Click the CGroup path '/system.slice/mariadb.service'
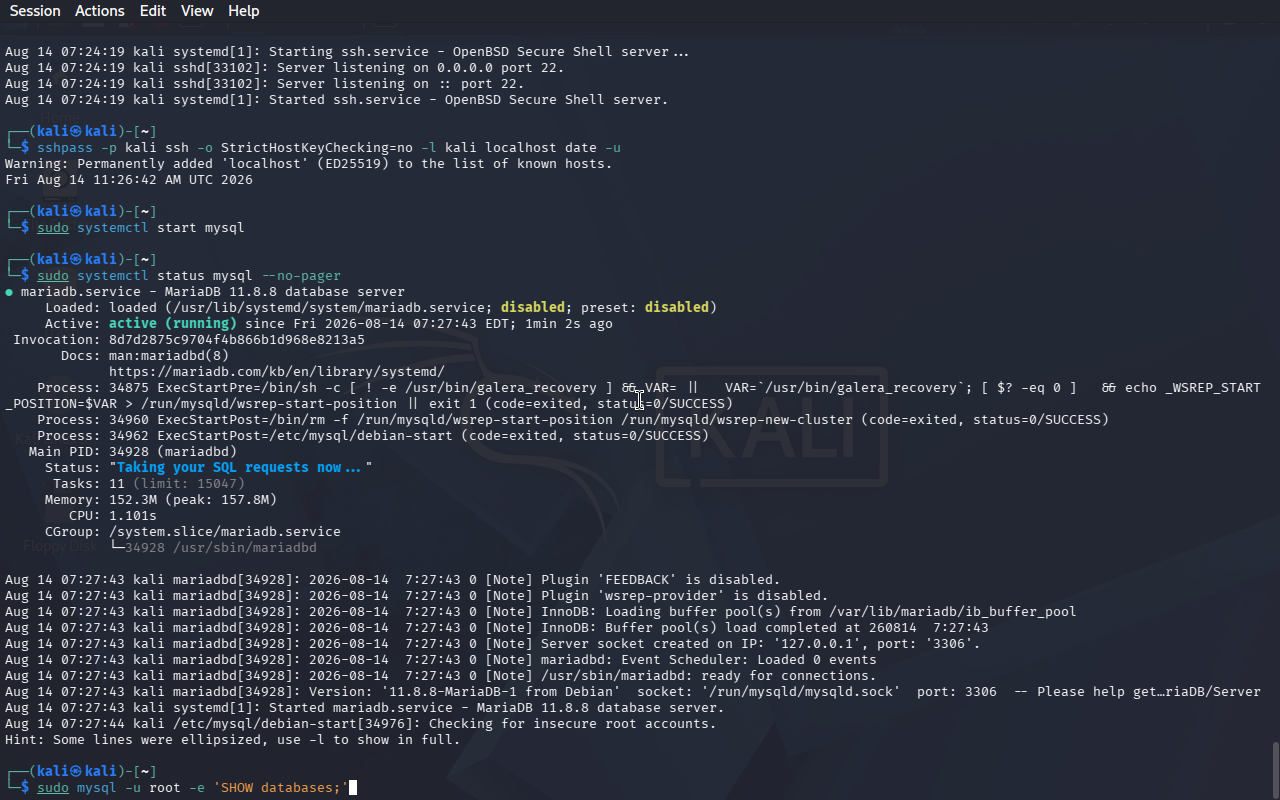 pyautogui.click(x=225, y=532)
